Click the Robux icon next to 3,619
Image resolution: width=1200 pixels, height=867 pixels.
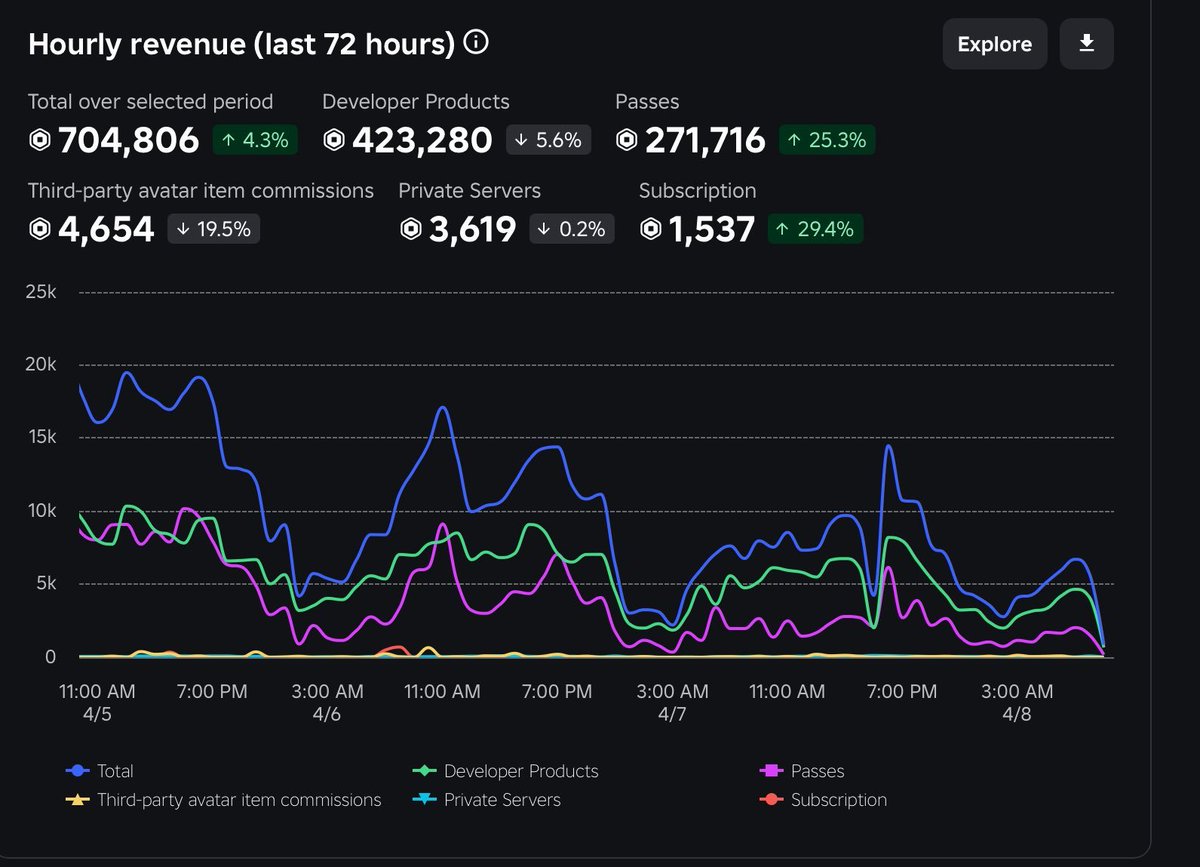[x=411, y=229]
